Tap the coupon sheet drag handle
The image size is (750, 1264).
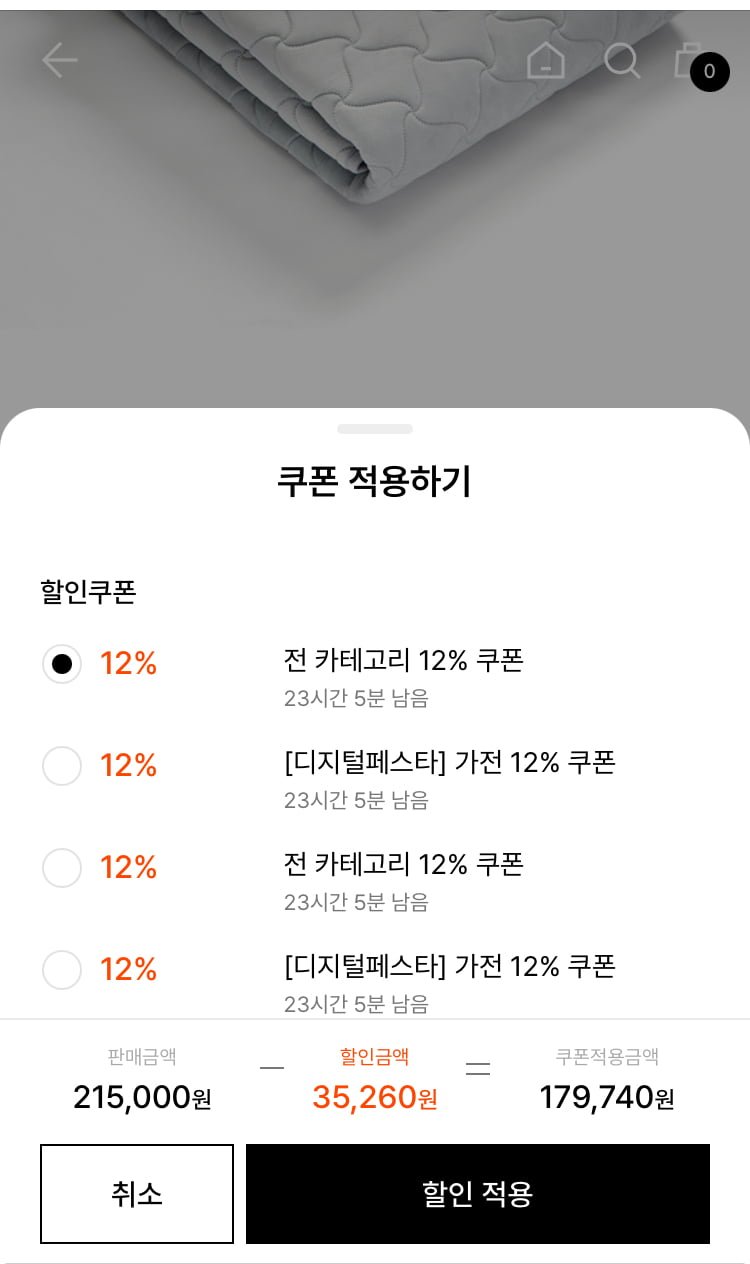(x=375, y=429)
